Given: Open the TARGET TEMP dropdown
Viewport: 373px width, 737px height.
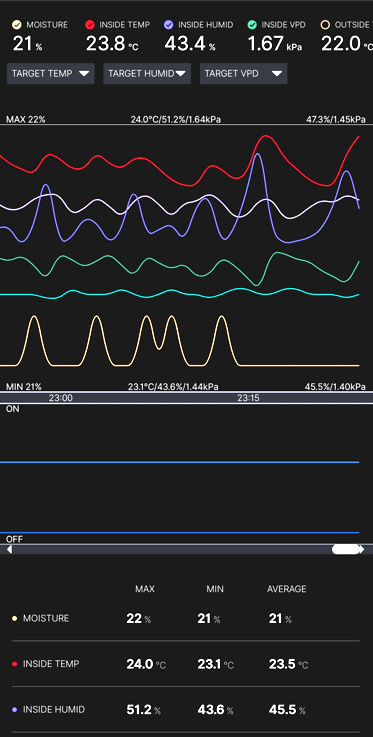Looking at the screenshot, I should tap(51, 73).
